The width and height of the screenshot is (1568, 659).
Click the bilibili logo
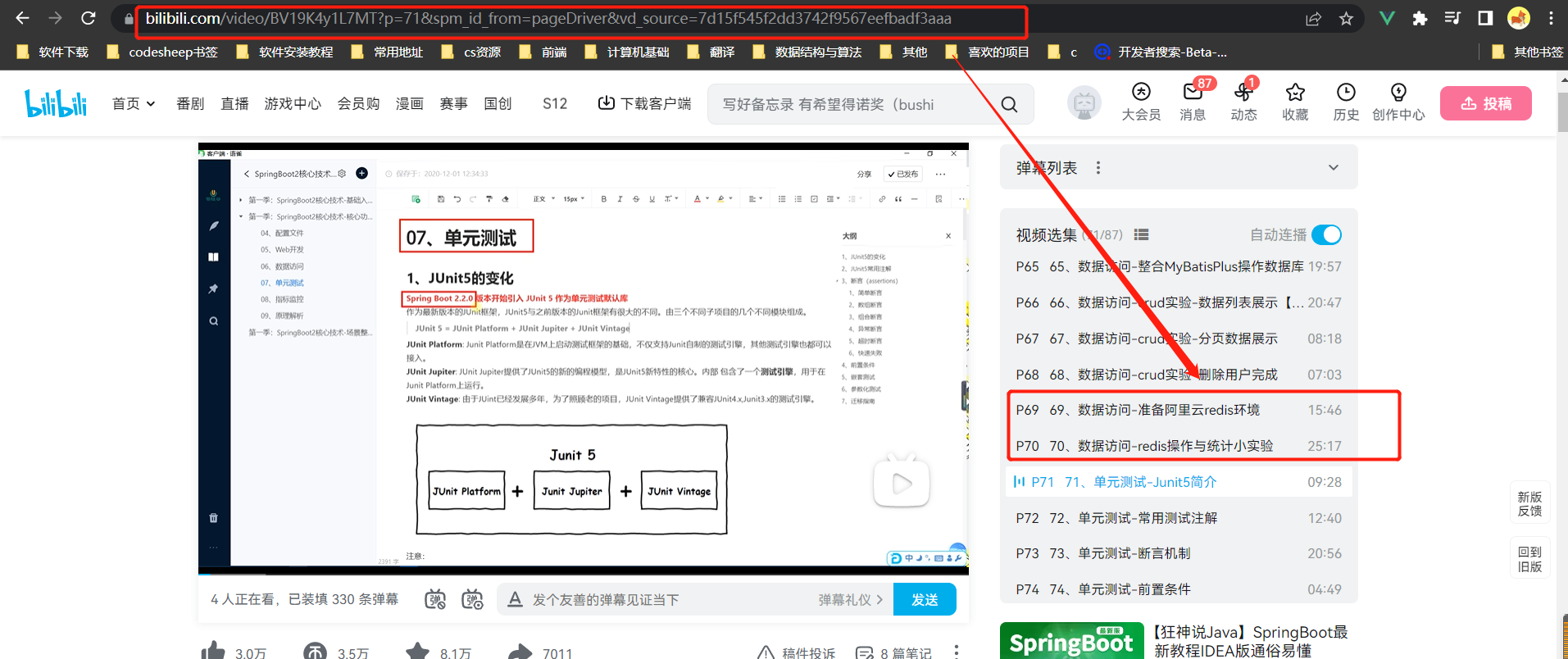click(x=56, y=103)
